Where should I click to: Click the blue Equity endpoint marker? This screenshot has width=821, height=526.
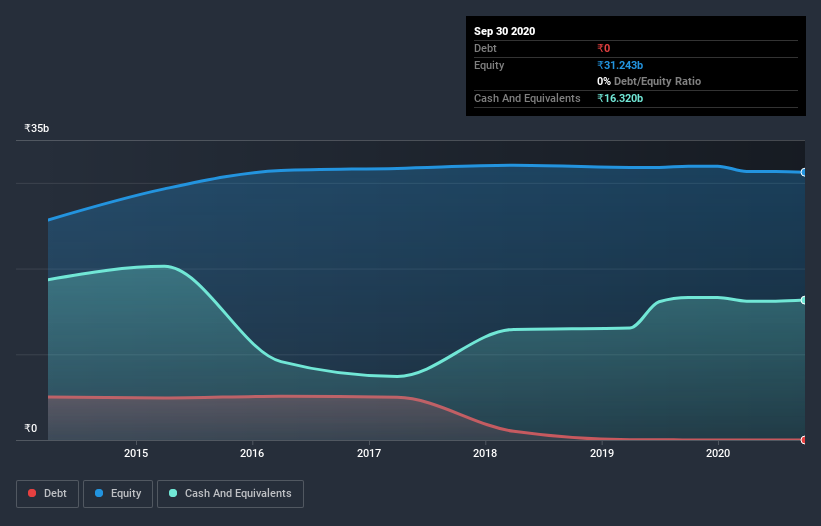click(804, 172)
